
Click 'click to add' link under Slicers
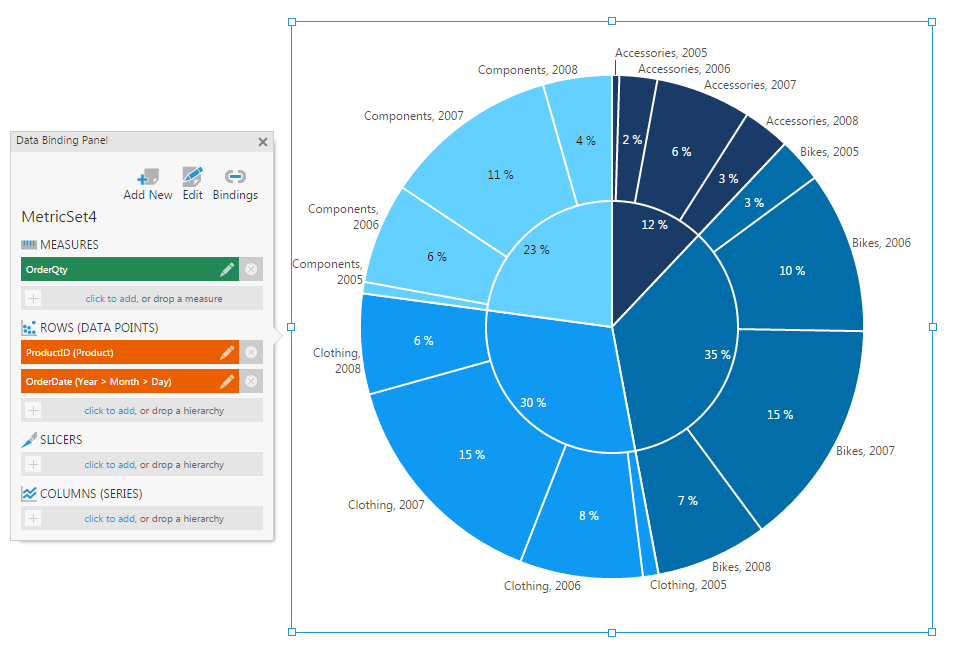click(x=109, y=464)
